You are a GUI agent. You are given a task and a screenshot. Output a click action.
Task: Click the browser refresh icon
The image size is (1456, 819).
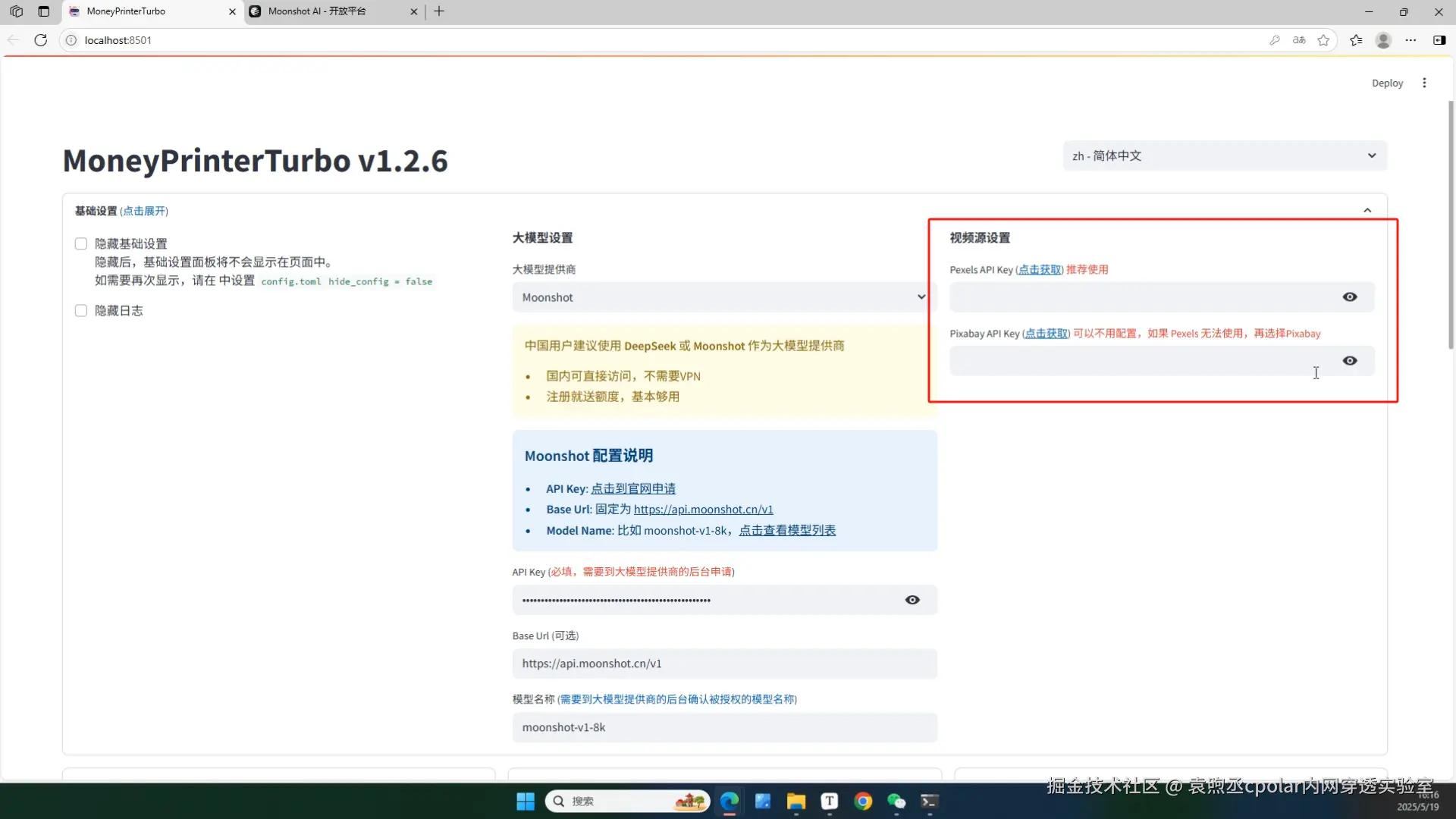(41, 40)
